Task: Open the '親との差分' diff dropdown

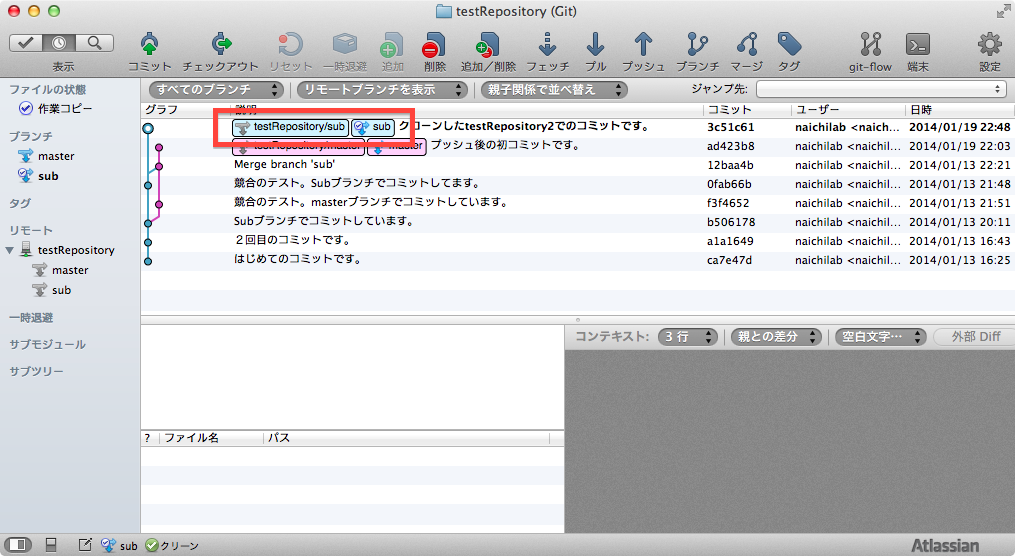Action: pos(776,337)
